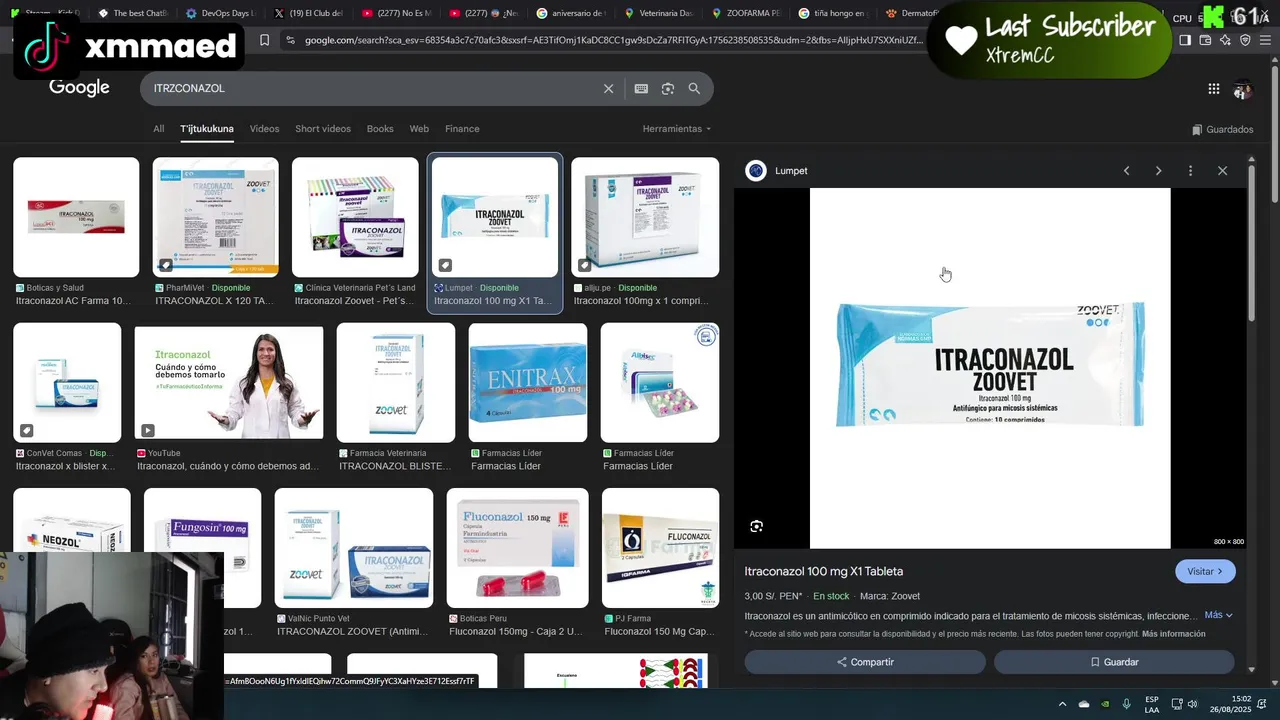This screenshot has width=1280, height=720.
Task: Click the Visitar button
Action: pos(1205,571)
